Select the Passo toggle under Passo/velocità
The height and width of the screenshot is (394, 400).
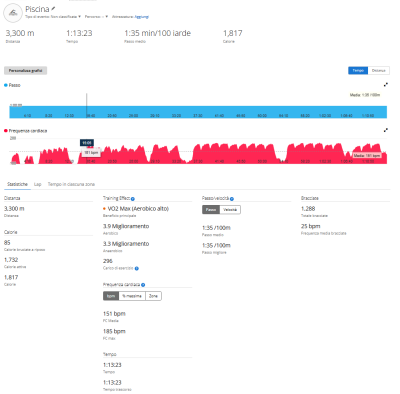[211, 209]
